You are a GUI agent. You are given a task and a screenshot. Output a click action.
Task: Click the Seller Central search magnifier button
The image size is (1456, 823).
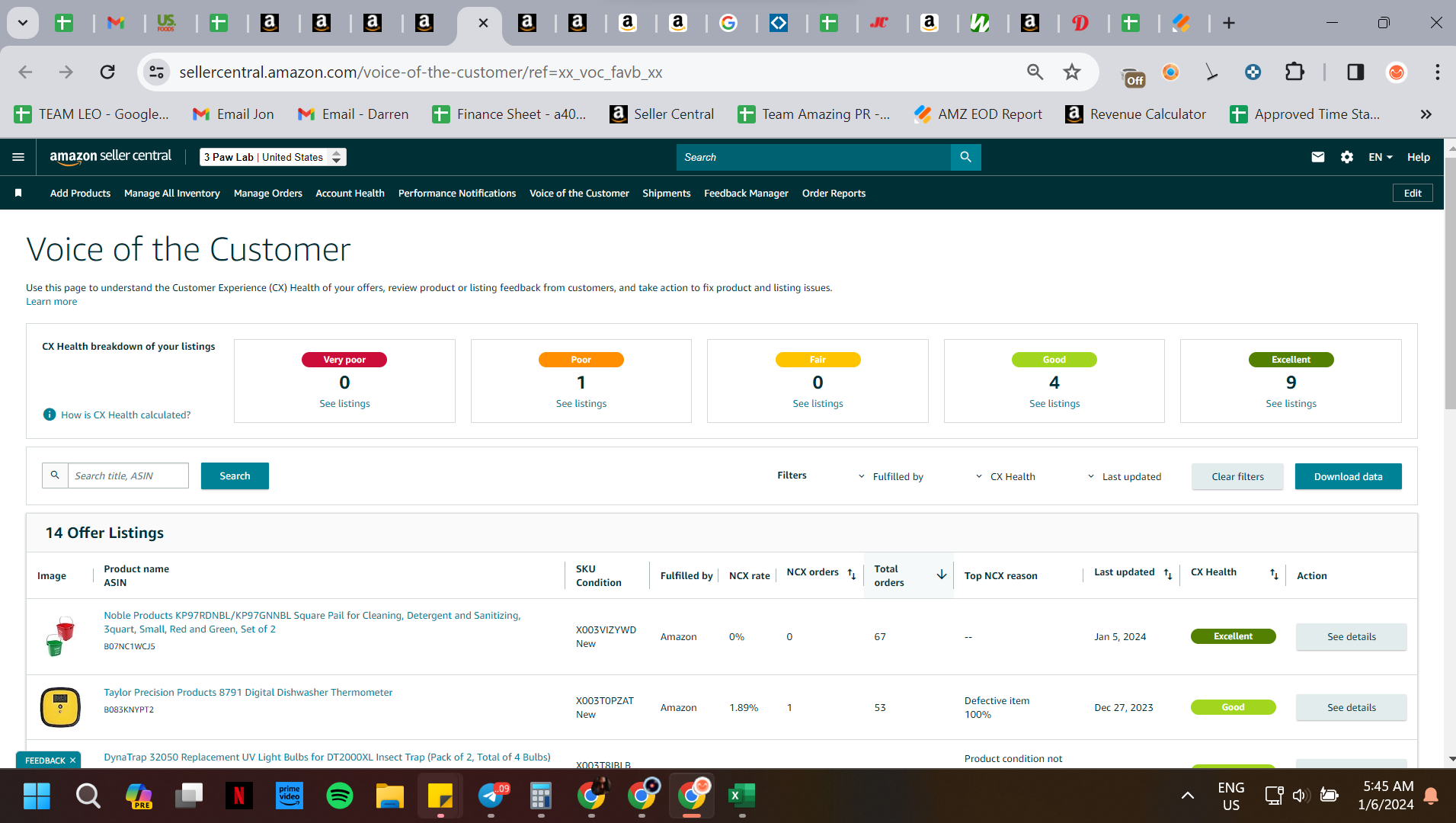click(x=965, y=157)
